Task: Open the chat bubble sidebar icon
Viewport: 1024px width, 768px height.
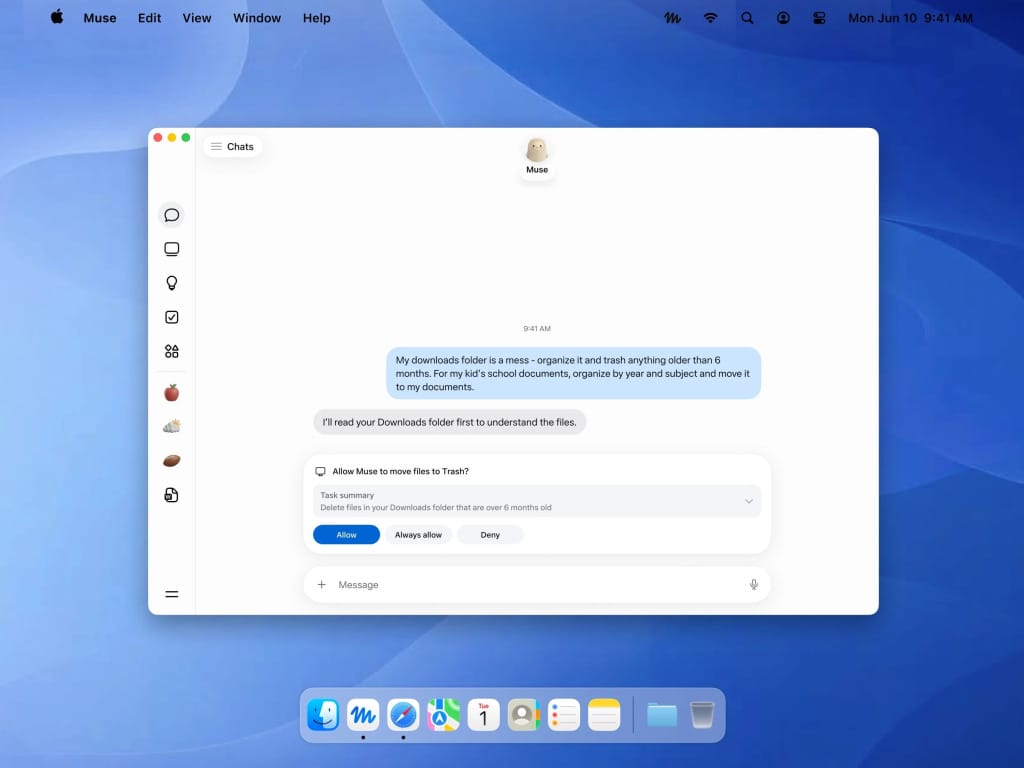Action: (172, 215)
